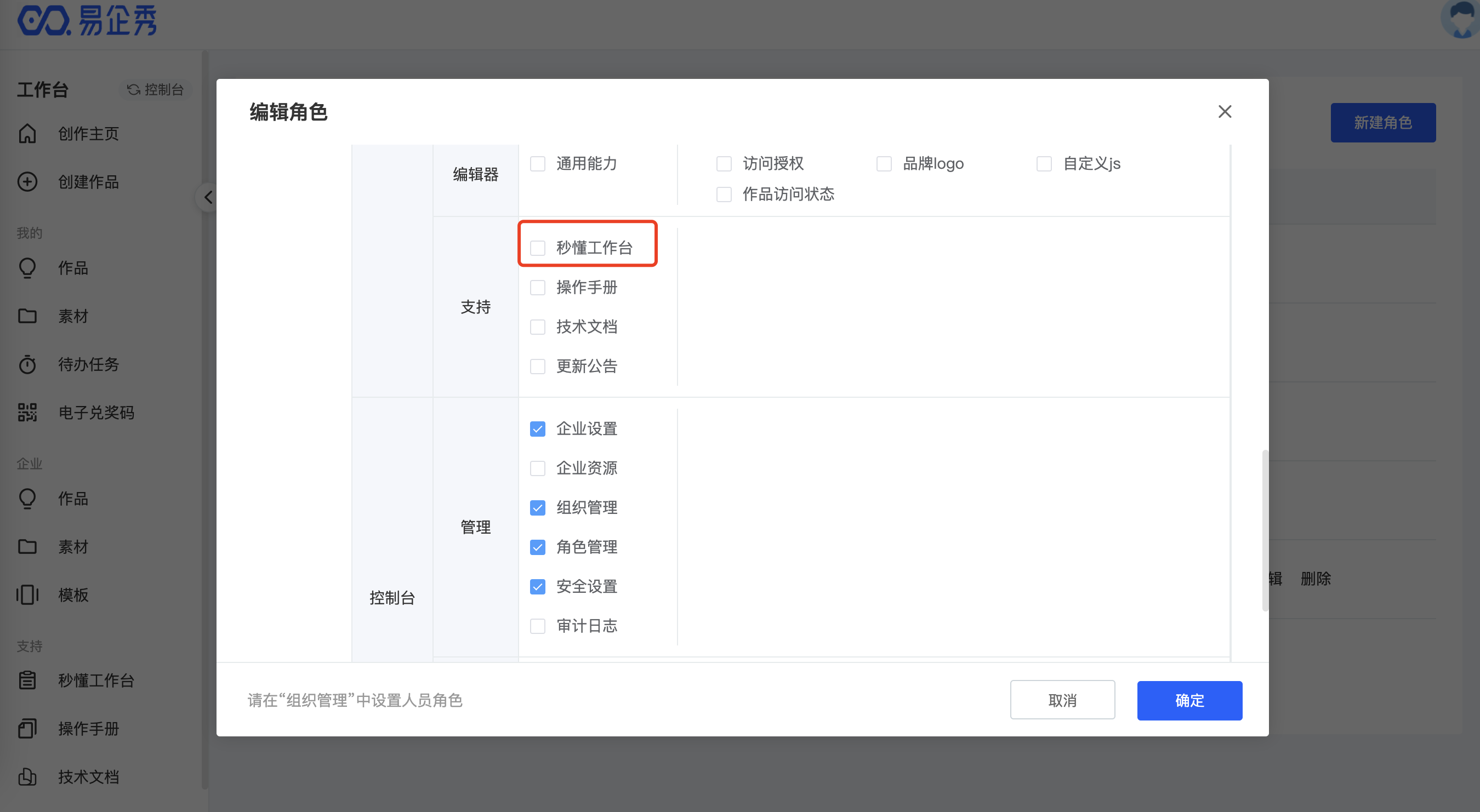The image size is (1480, 812).
Task: Click the 编辑角色 dialog title
Action: click(288, 112)
